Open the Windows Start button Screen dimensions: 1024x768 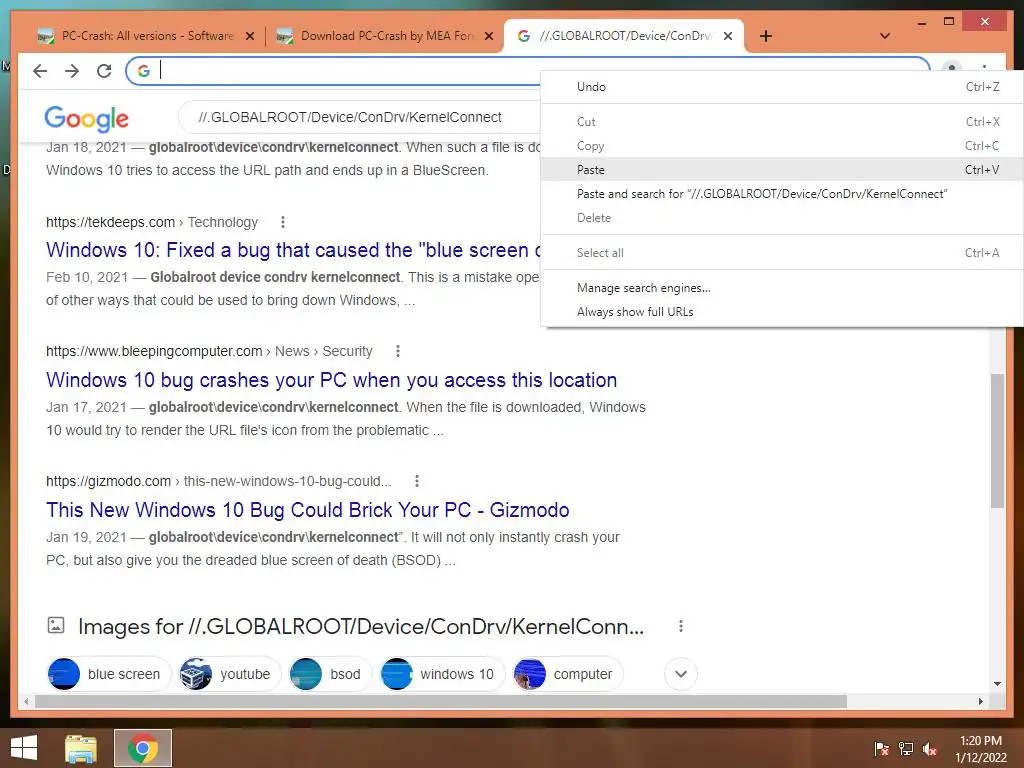24,748
